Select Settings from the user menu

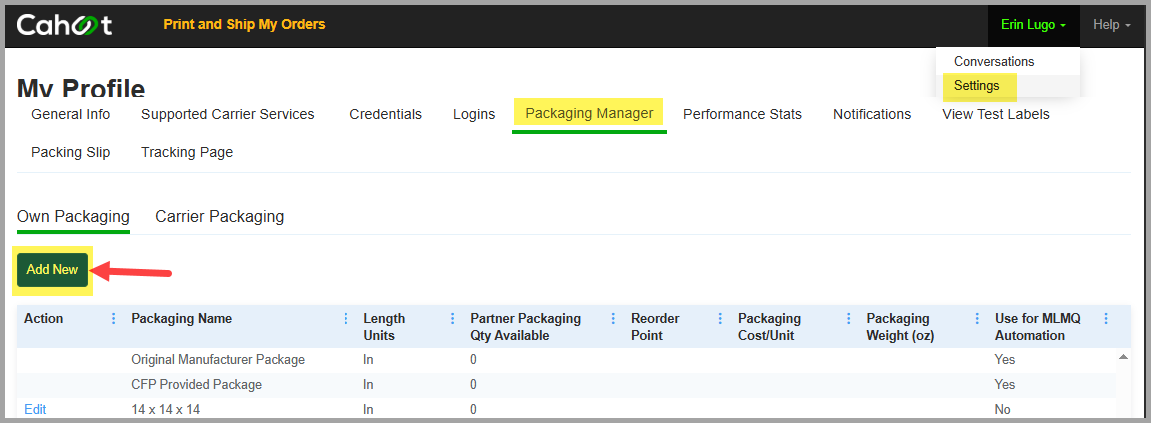coord(976,86)
